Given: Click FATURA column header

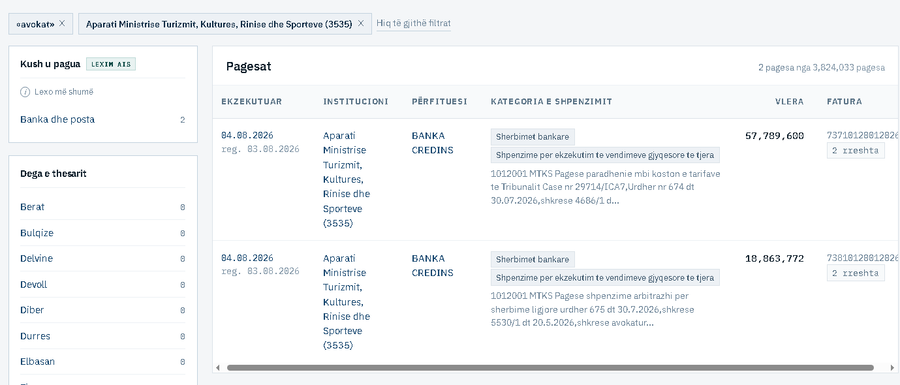Looking at the screenshot, I should [x=844, y=102].
